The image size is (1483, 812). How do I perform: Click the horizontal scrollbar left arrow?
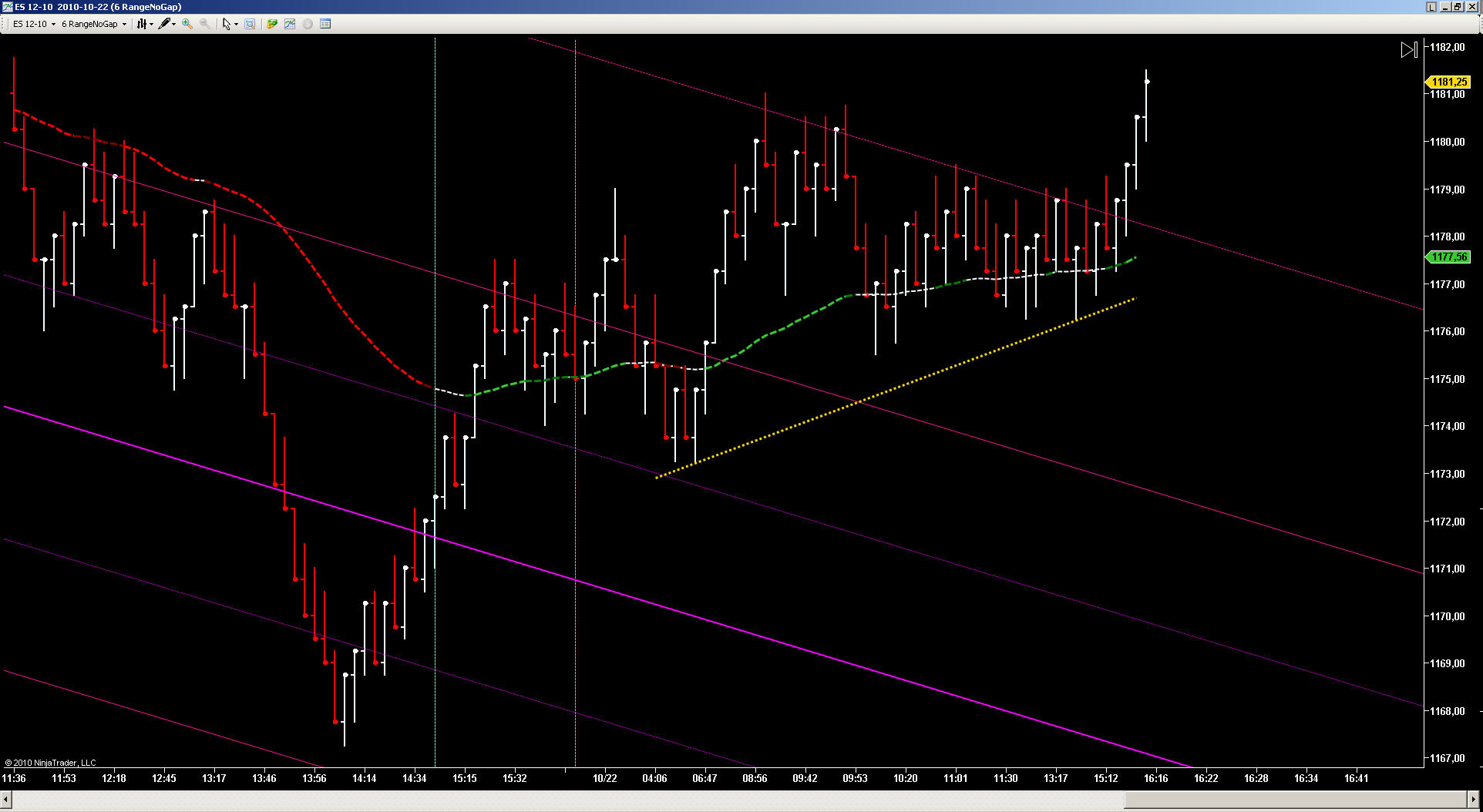click(7, 799)
